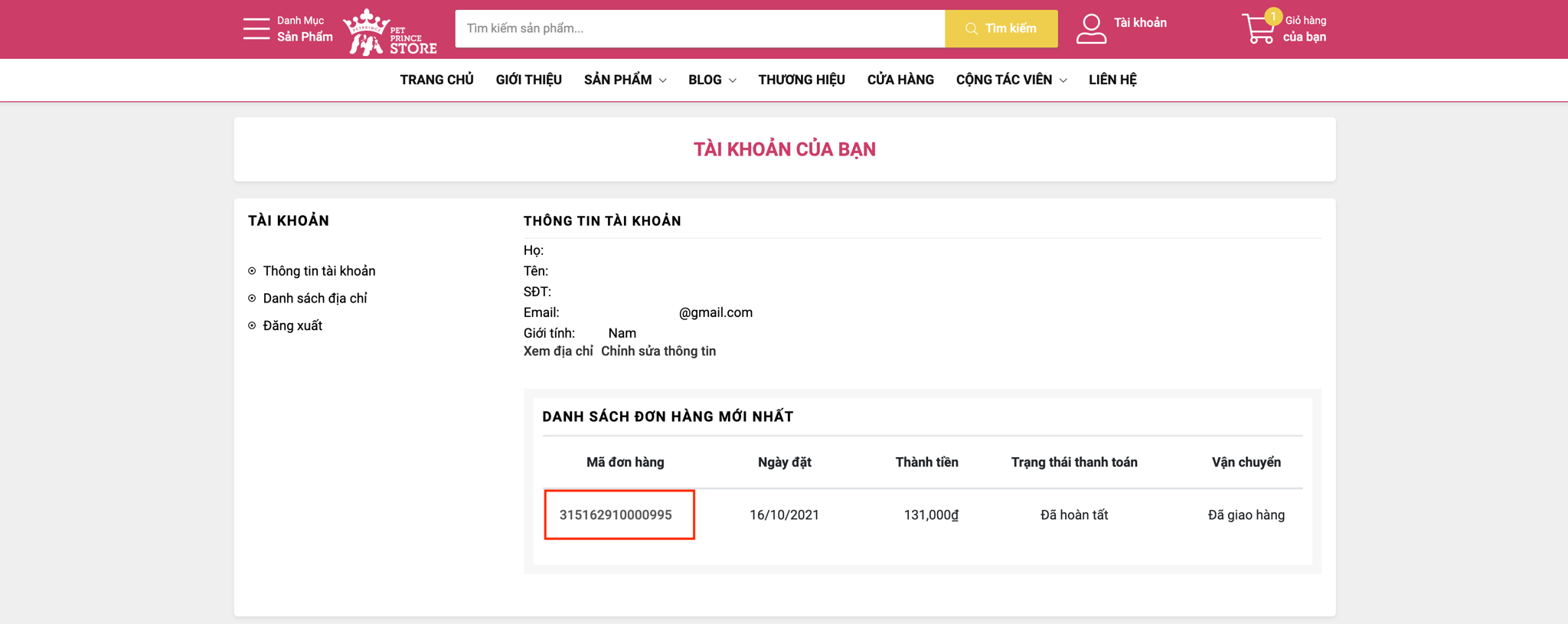The image size is (1568, 624).
Task: Focus the product search input field
Action: [700, 29]
